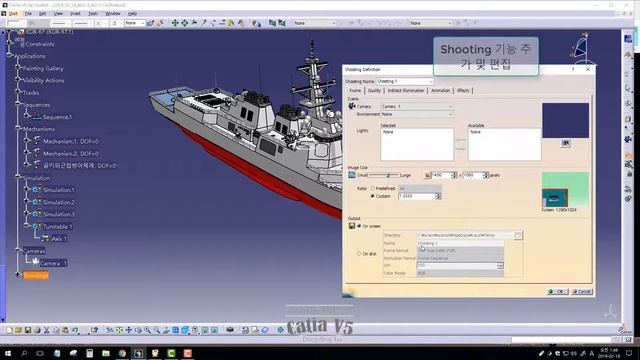The width and height of the screenshot is (640, 360).
Task: Collapse the Mechanisms tree node
Action: (x=18, y=129)
